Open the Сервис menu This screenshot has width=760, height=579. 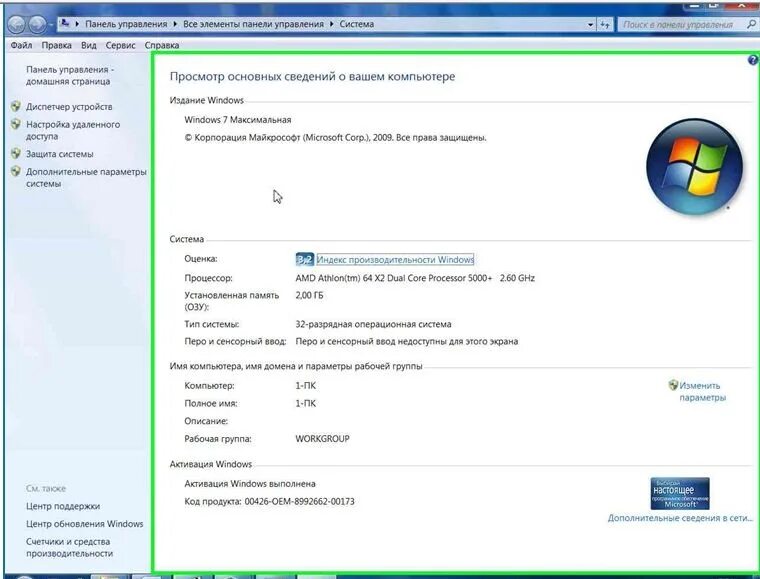(x=120, y=45)
